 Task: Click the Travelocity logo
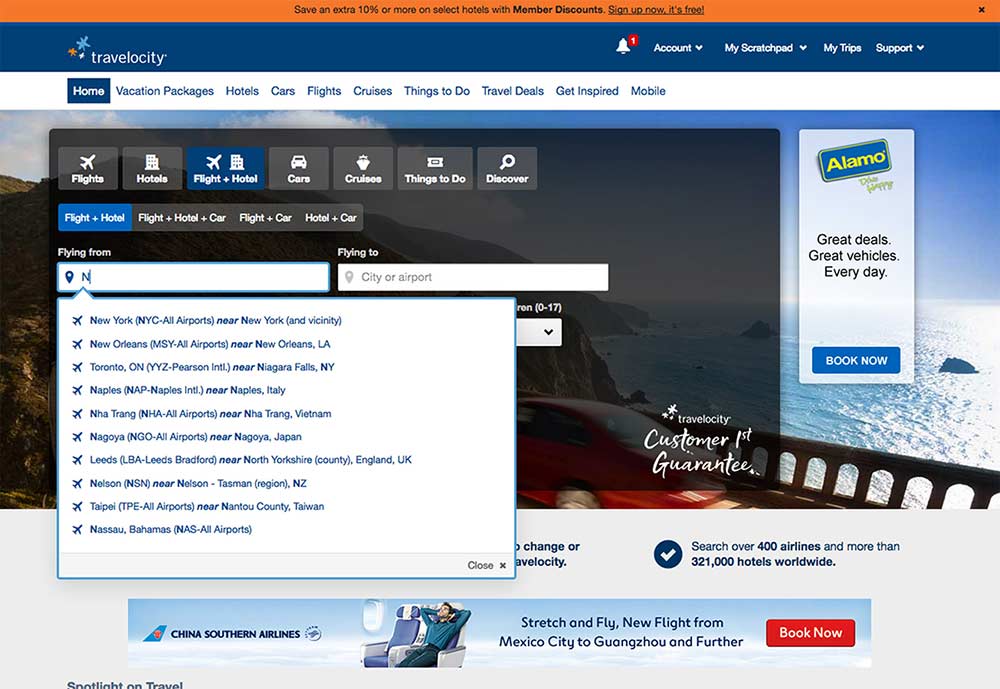click(x=117, y=51)
